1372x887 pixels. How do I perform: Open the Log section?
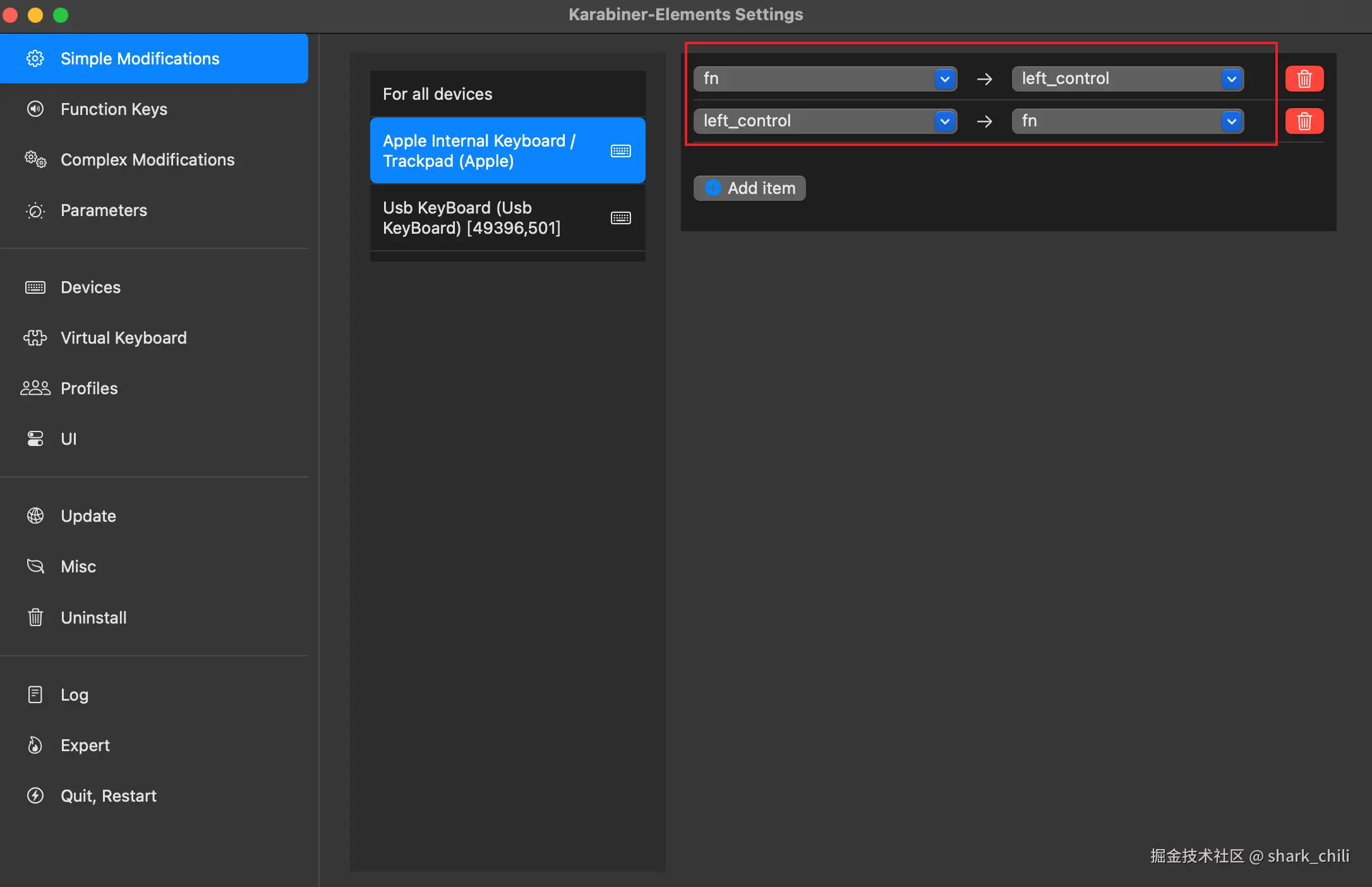[x=74, y=694]
